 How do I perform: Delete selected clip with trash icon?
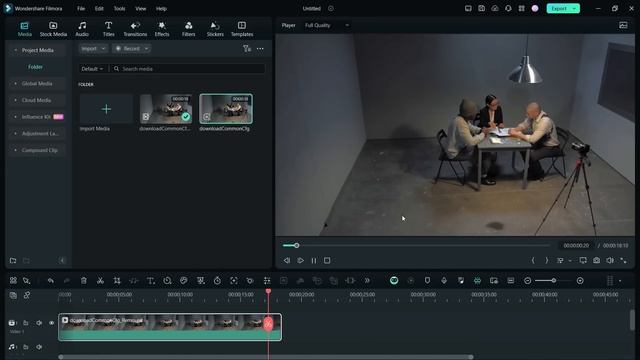pos(84,281)
